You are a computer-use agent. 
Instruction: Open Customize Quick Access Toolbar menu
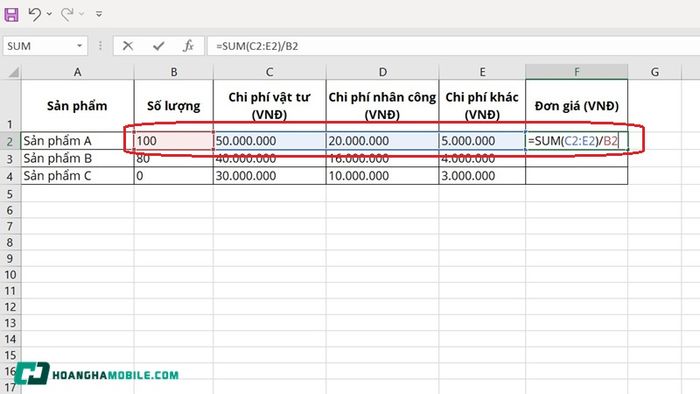pos(99,14)
